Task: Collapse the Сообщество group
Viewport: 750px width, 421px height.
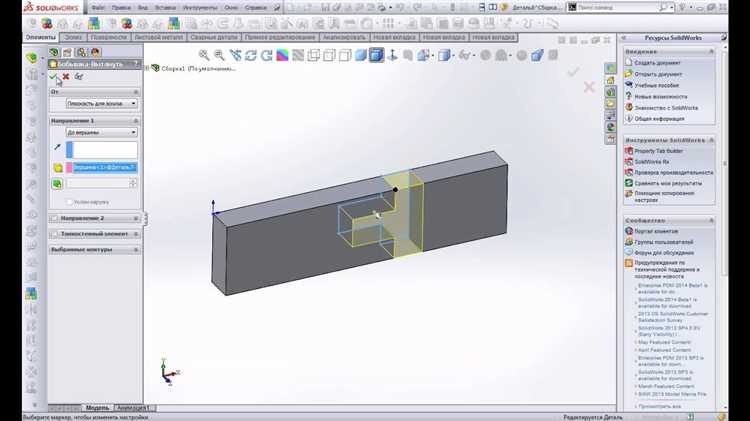Action: pyautogui.click(x=711, y=221)
